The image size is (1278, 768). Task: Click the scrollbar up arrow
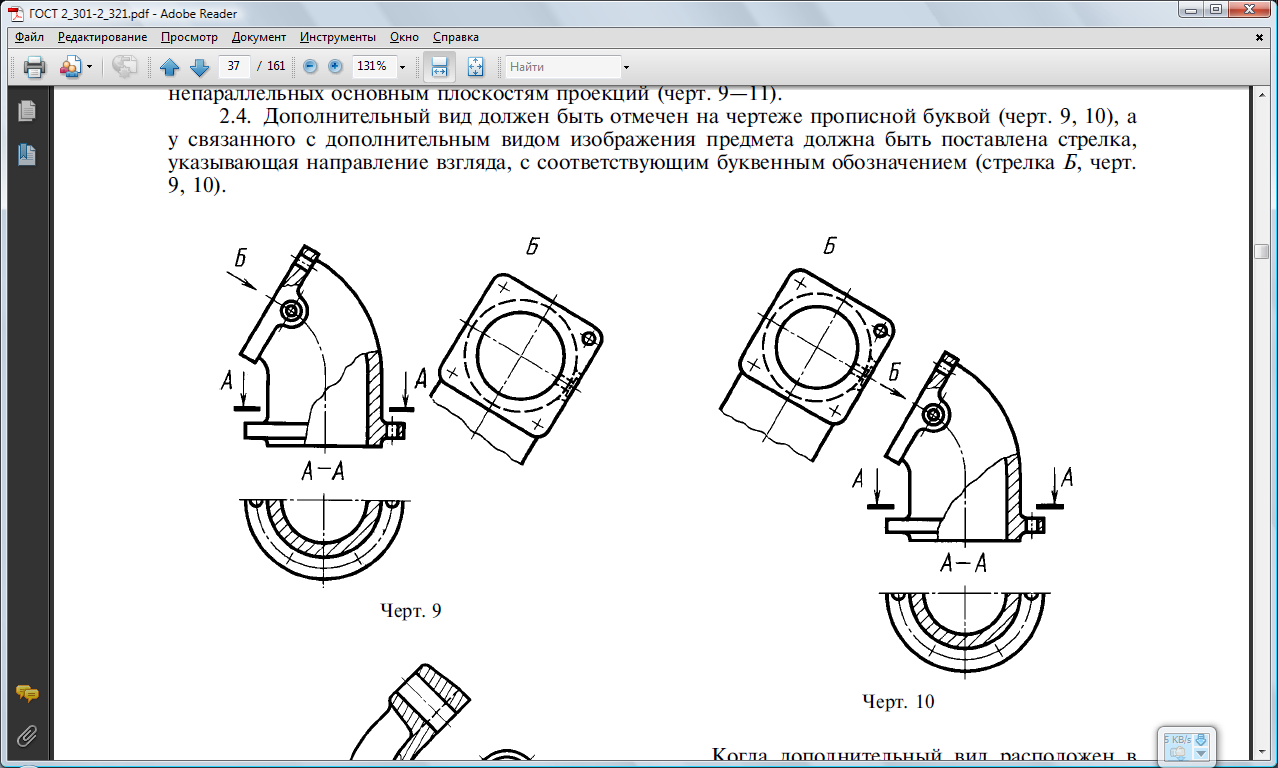1262,96
